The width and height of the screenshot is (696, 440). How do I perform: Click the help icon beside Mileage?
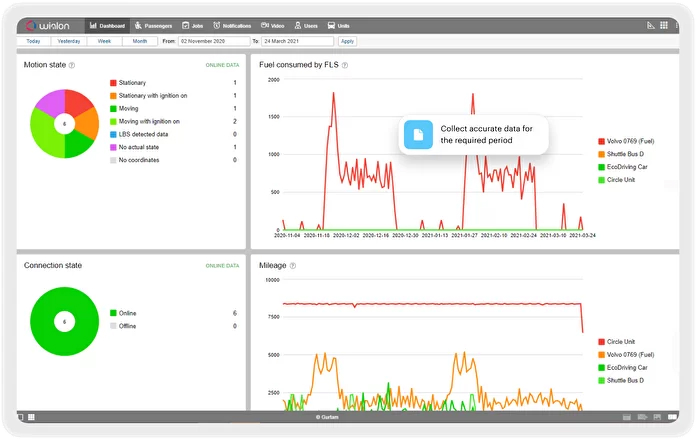pos(293,266)
